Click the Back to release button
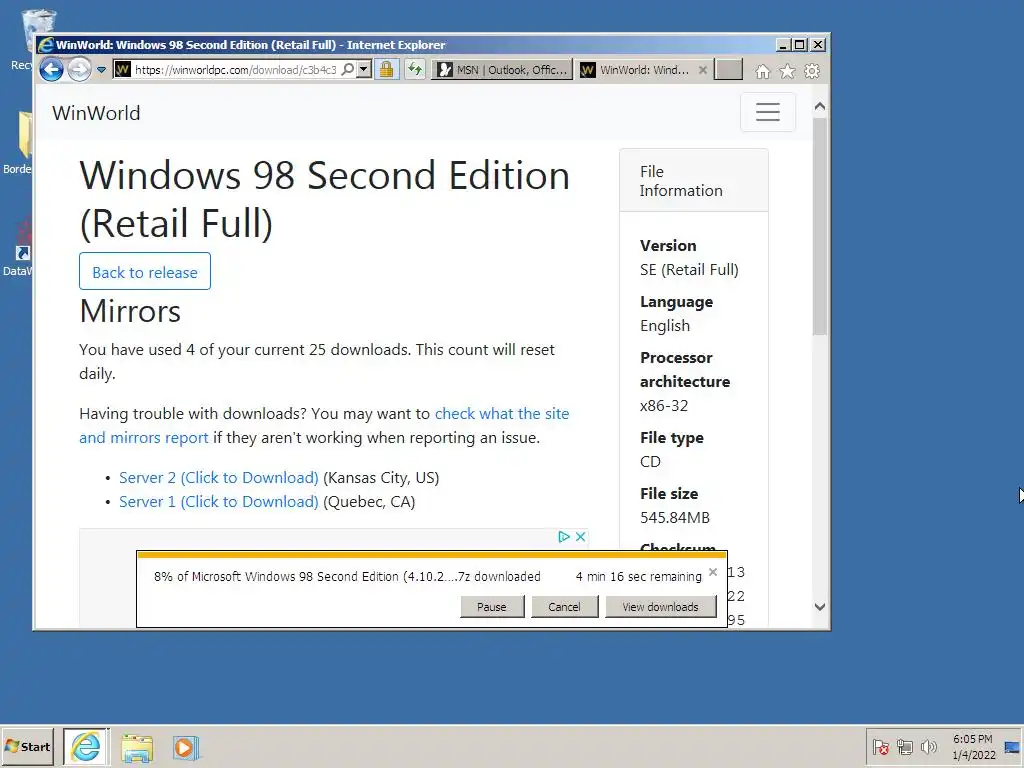Viewport: 1024px width, 768px height. tap(145, 271)
